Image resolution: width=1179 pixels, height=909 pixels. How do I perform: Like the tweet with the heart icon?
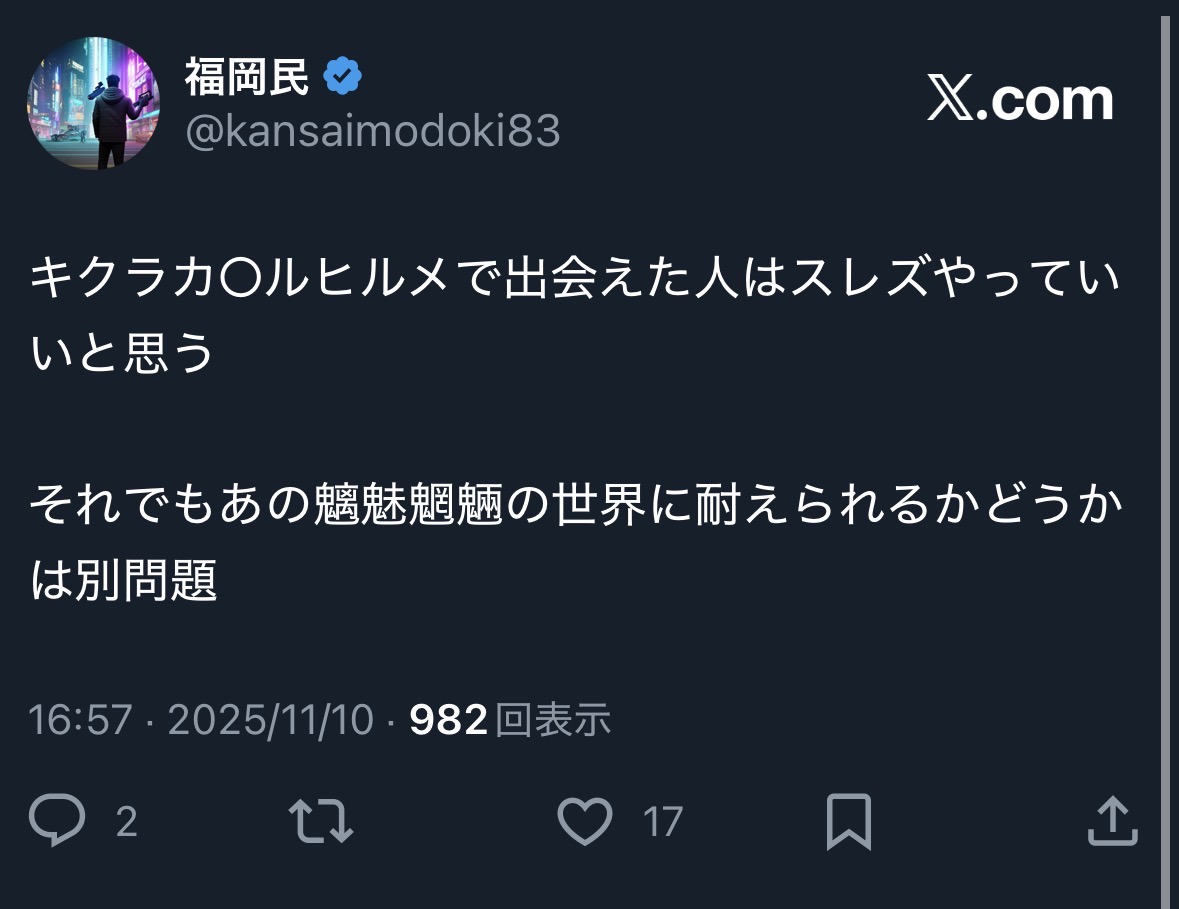point(584,821)
